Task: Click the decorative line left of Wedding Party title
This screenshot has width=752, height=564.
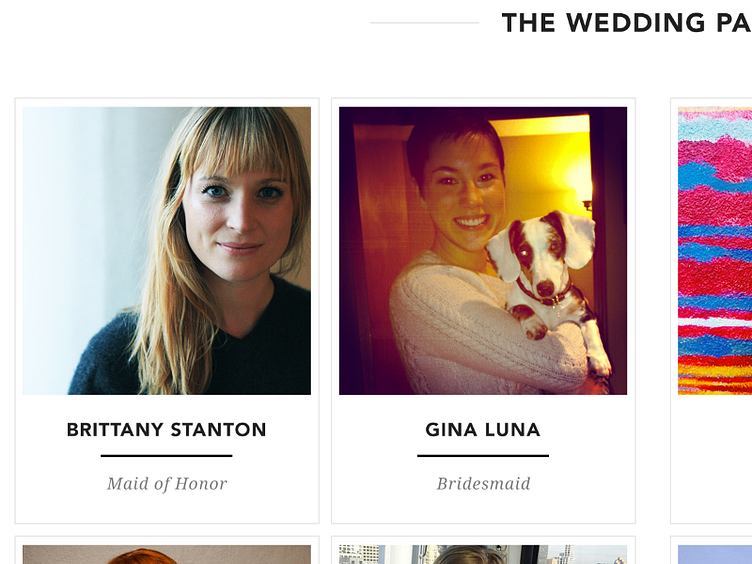Action: (x=424, y=23)
